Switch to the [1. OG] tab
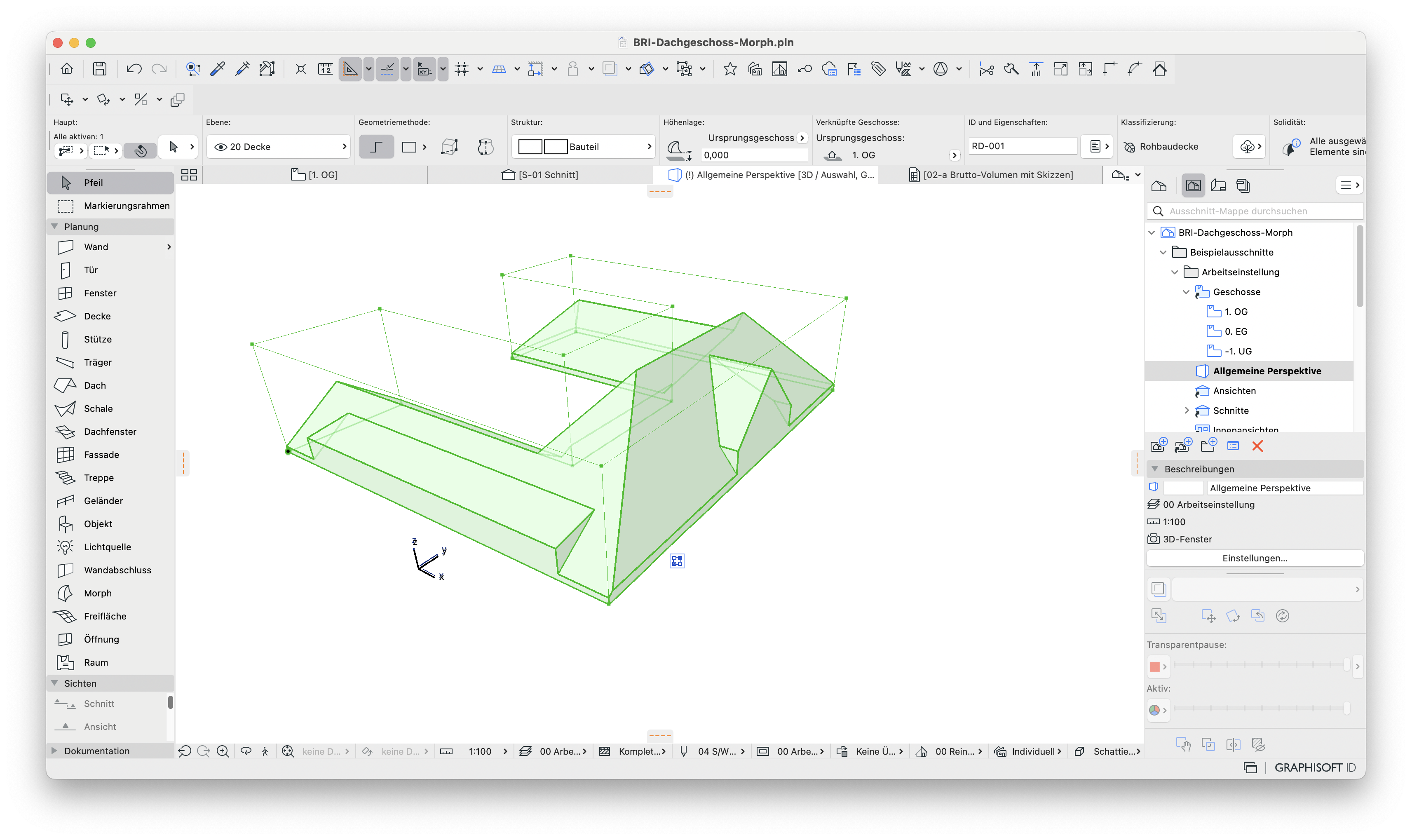1412x840 pixels. [x=314, y=174]
